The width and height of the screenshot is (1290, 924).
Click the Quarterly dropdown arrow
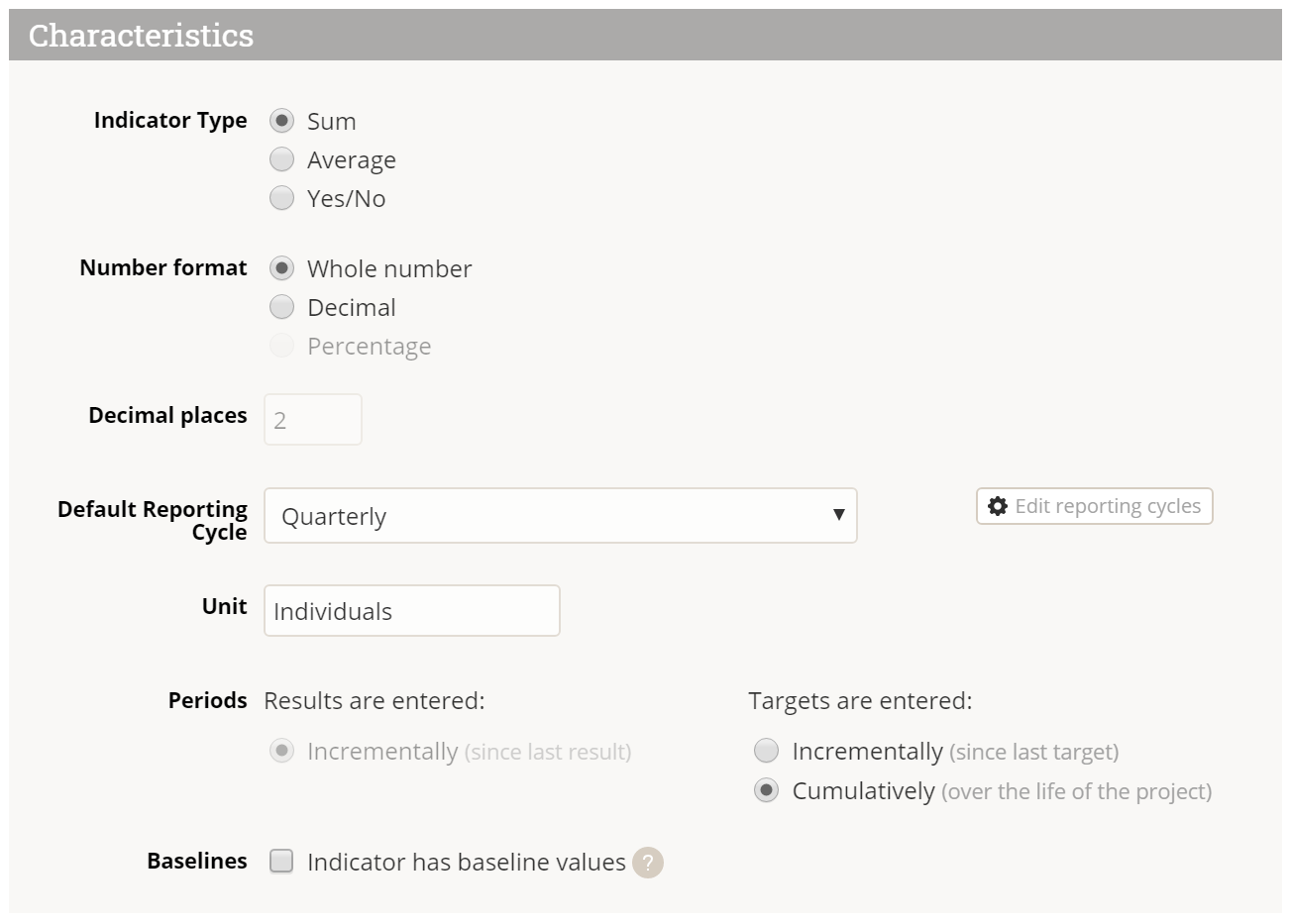[x=838, y=515]
